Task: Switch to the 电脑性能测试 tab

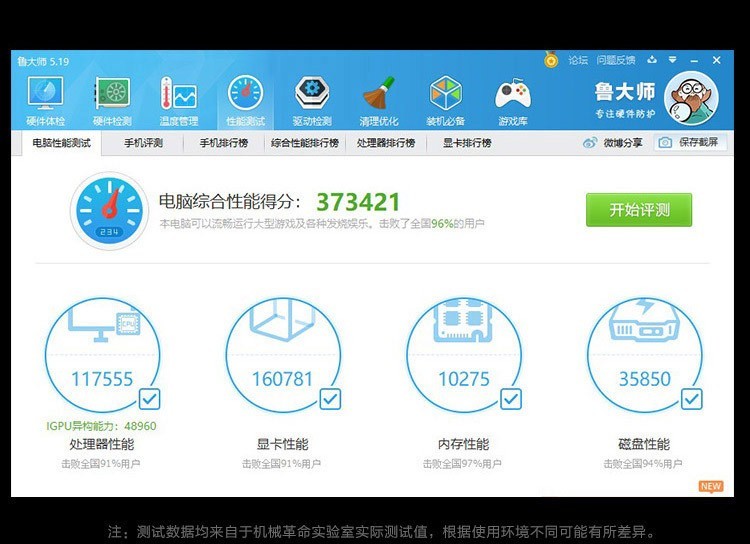Action: pyautogui.click(x=61, y=143)
